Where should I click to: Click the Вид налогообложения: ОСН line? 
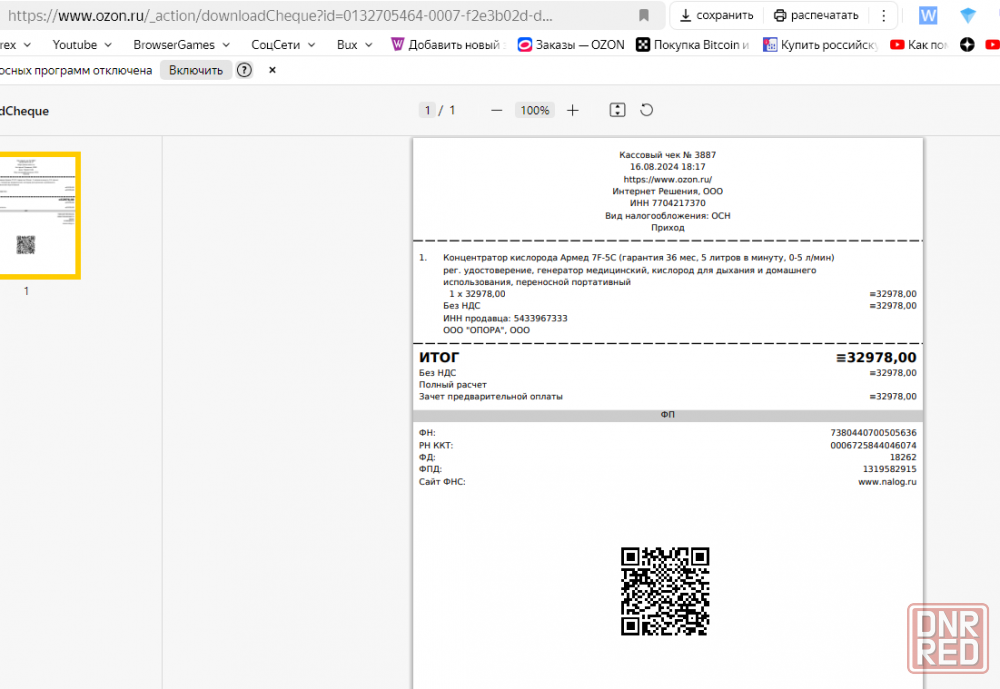668,216
